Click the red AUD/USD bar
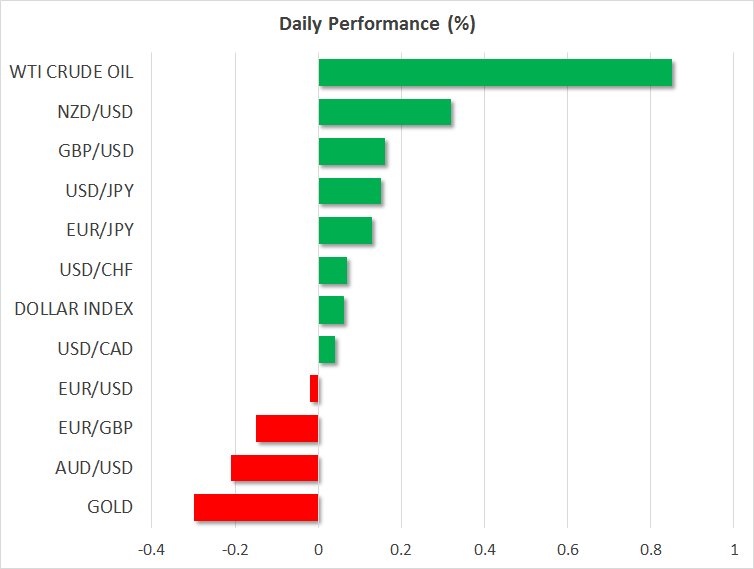 coord(274,468)
